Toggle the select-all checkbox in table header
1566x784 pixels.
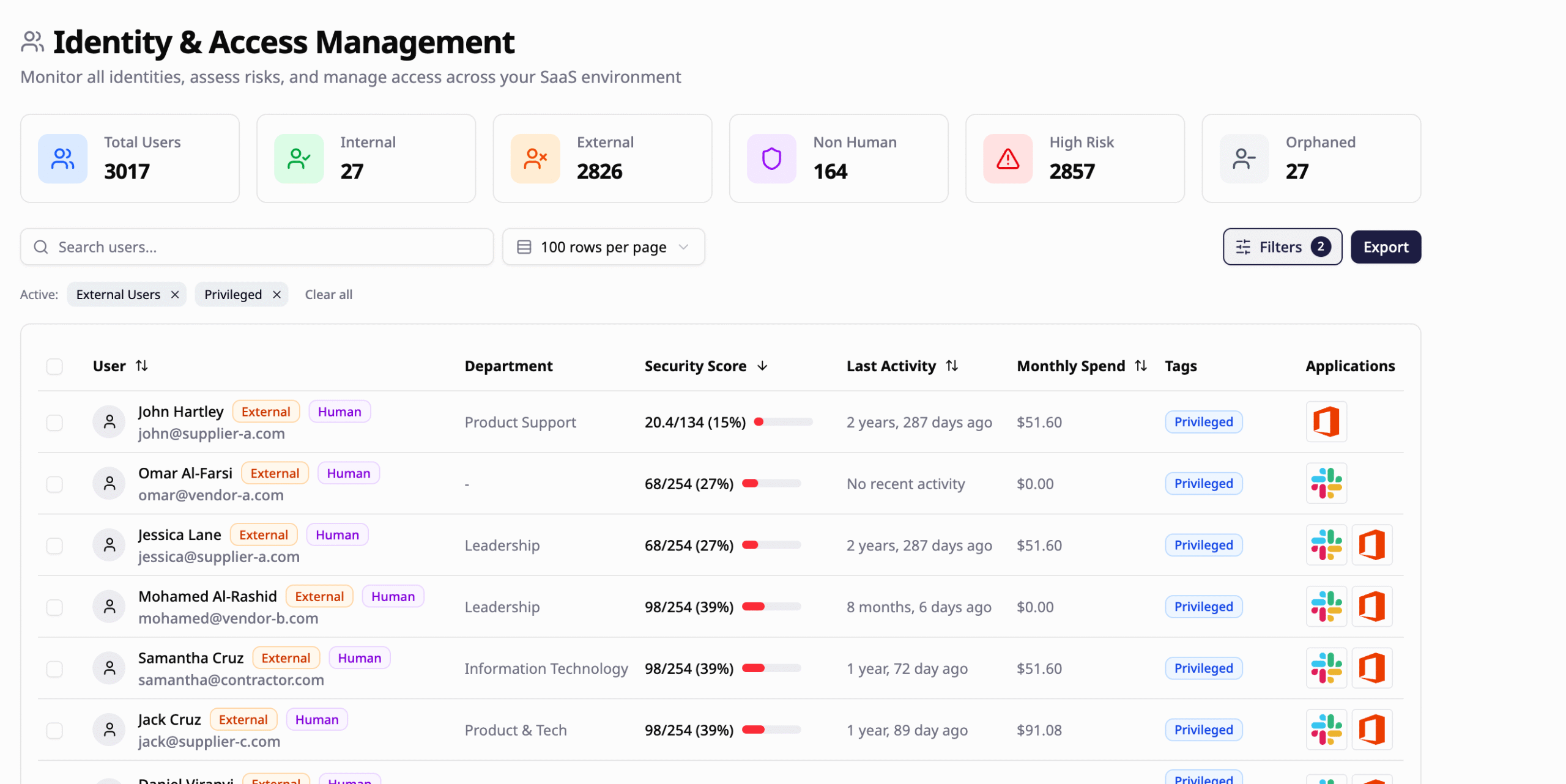click(x=54, y=366)
